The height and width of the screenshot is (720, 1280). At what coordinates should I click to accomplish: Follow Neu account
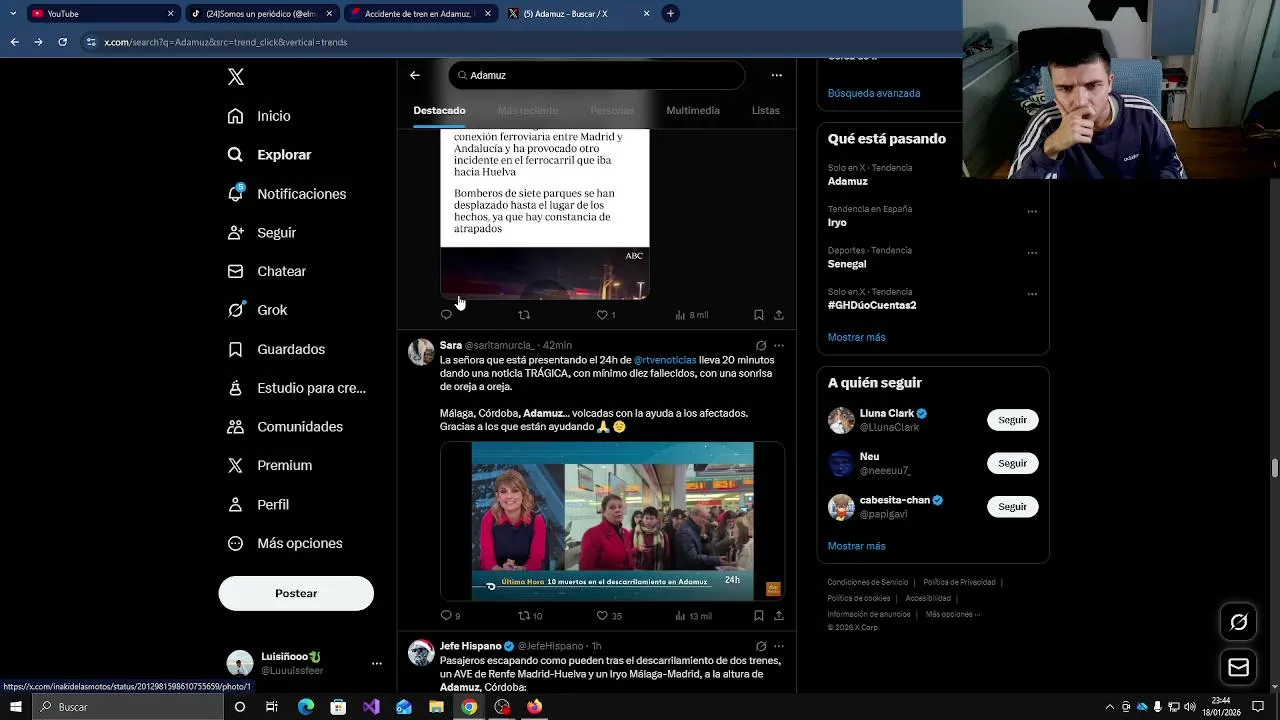coord(1012,463)
